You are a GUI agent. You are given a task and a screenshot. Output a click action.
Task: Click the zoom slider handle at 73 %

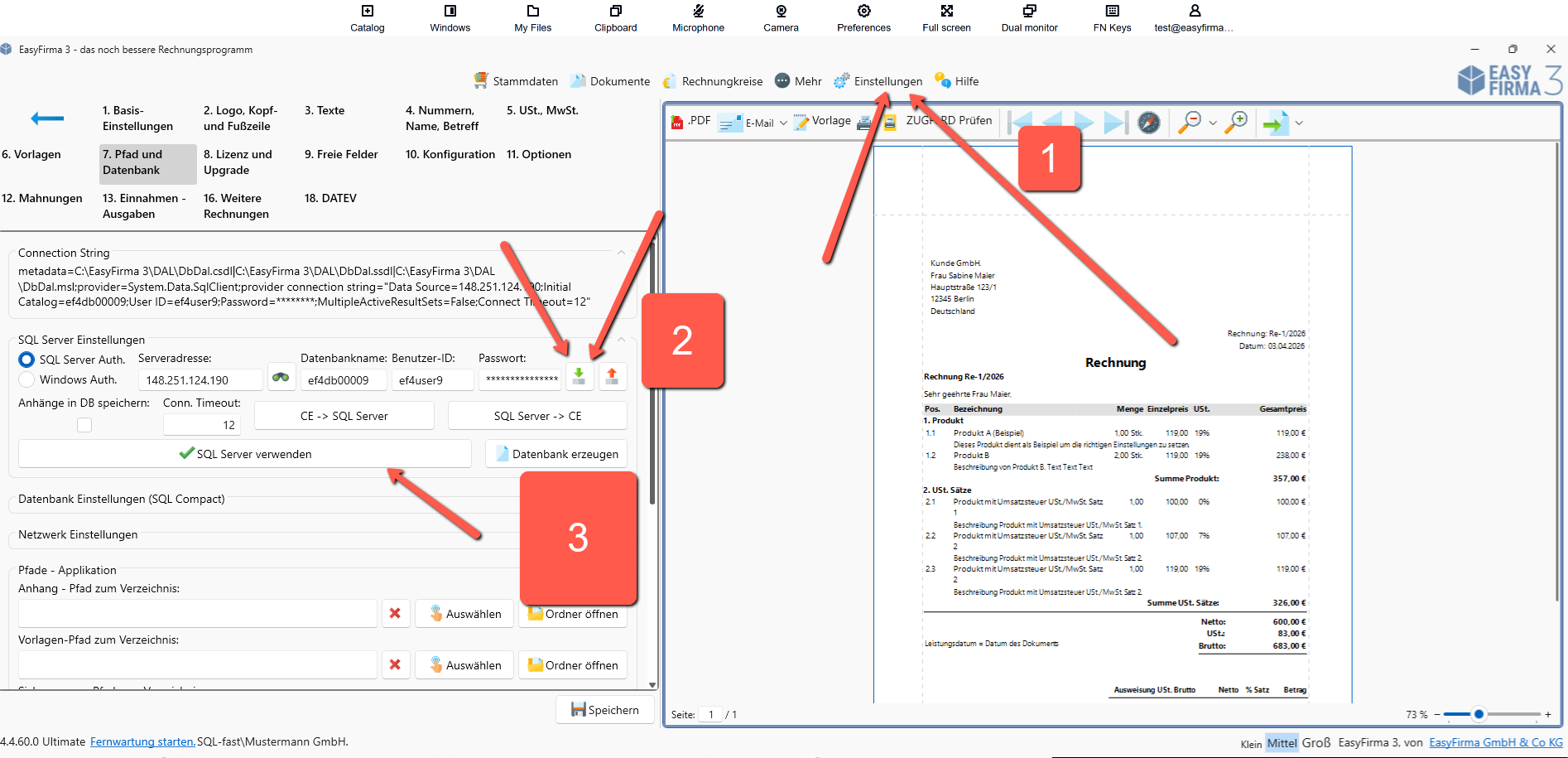pos(1479,714)
